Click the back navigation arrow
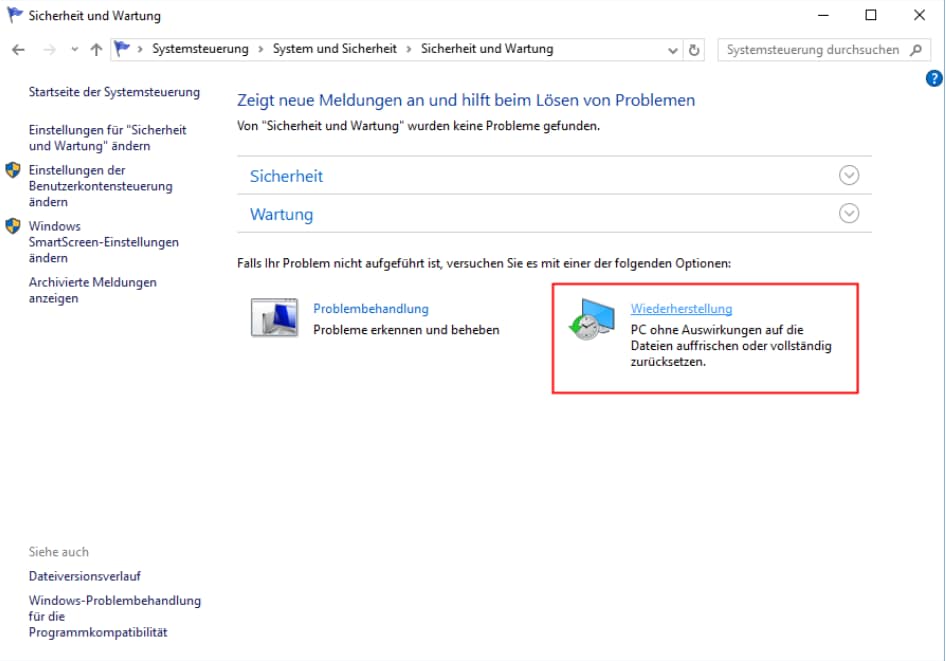Screen dimensions: 946x661 18,49
